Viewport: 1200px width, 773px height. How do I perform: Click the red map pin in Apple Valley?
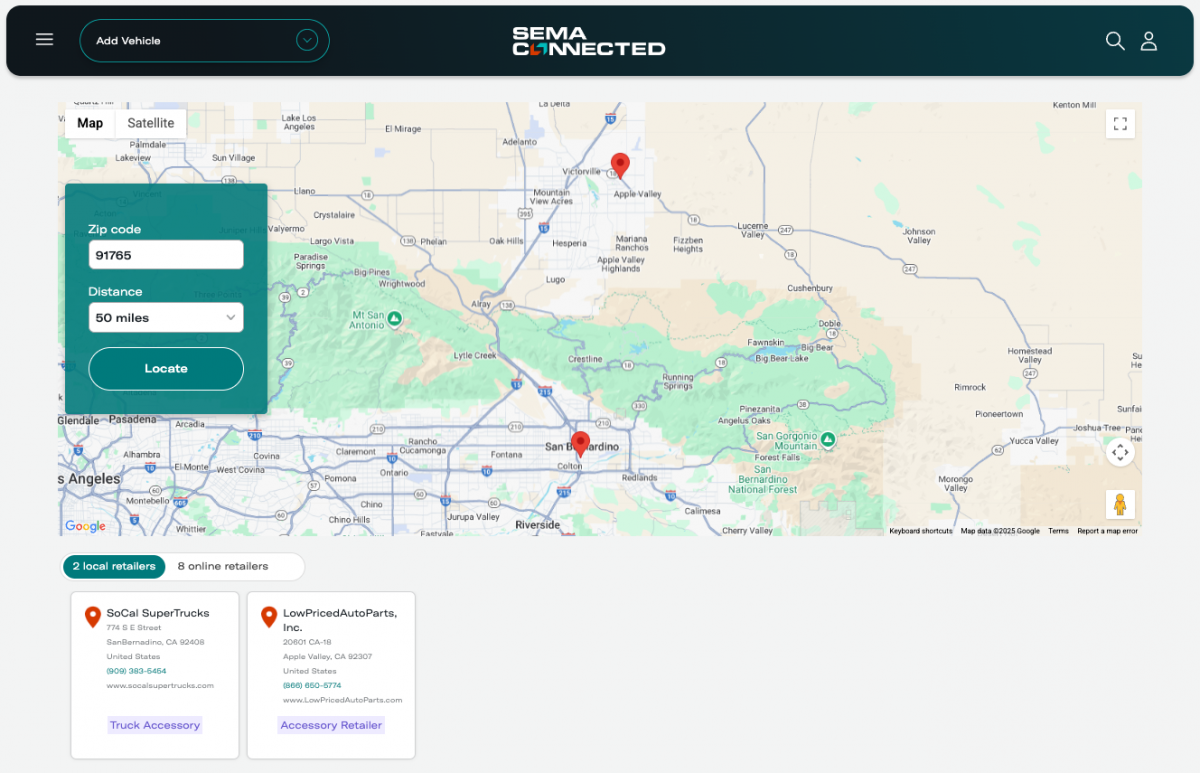620,165
